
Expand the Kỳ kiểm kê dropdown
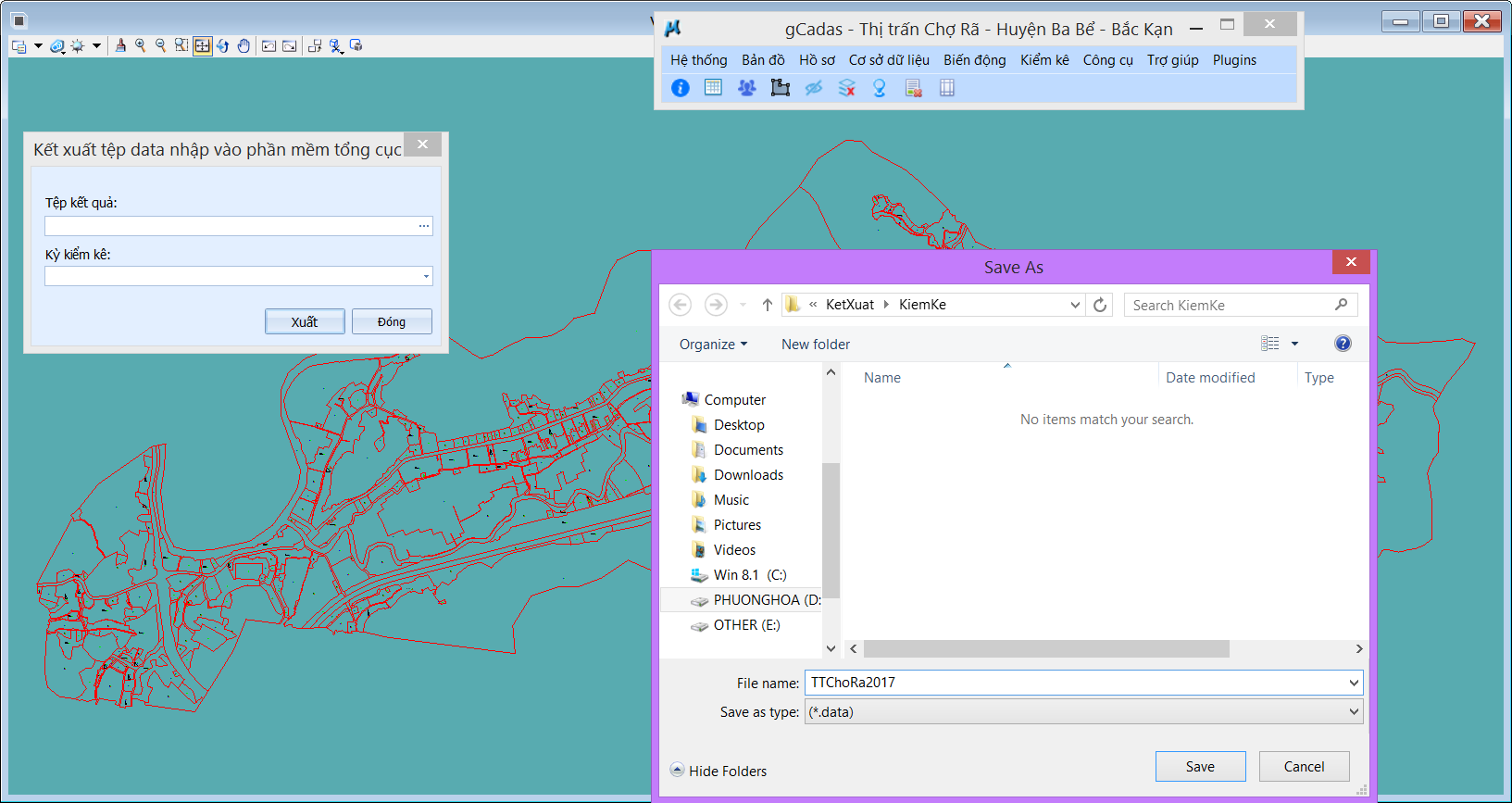426,276
